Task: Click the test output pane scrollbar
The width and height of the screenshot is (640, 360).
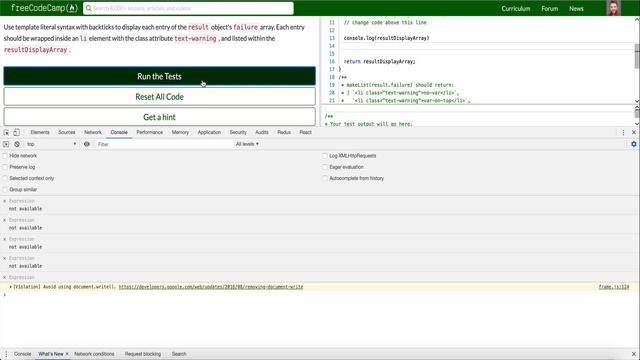Action: (637, 113)
